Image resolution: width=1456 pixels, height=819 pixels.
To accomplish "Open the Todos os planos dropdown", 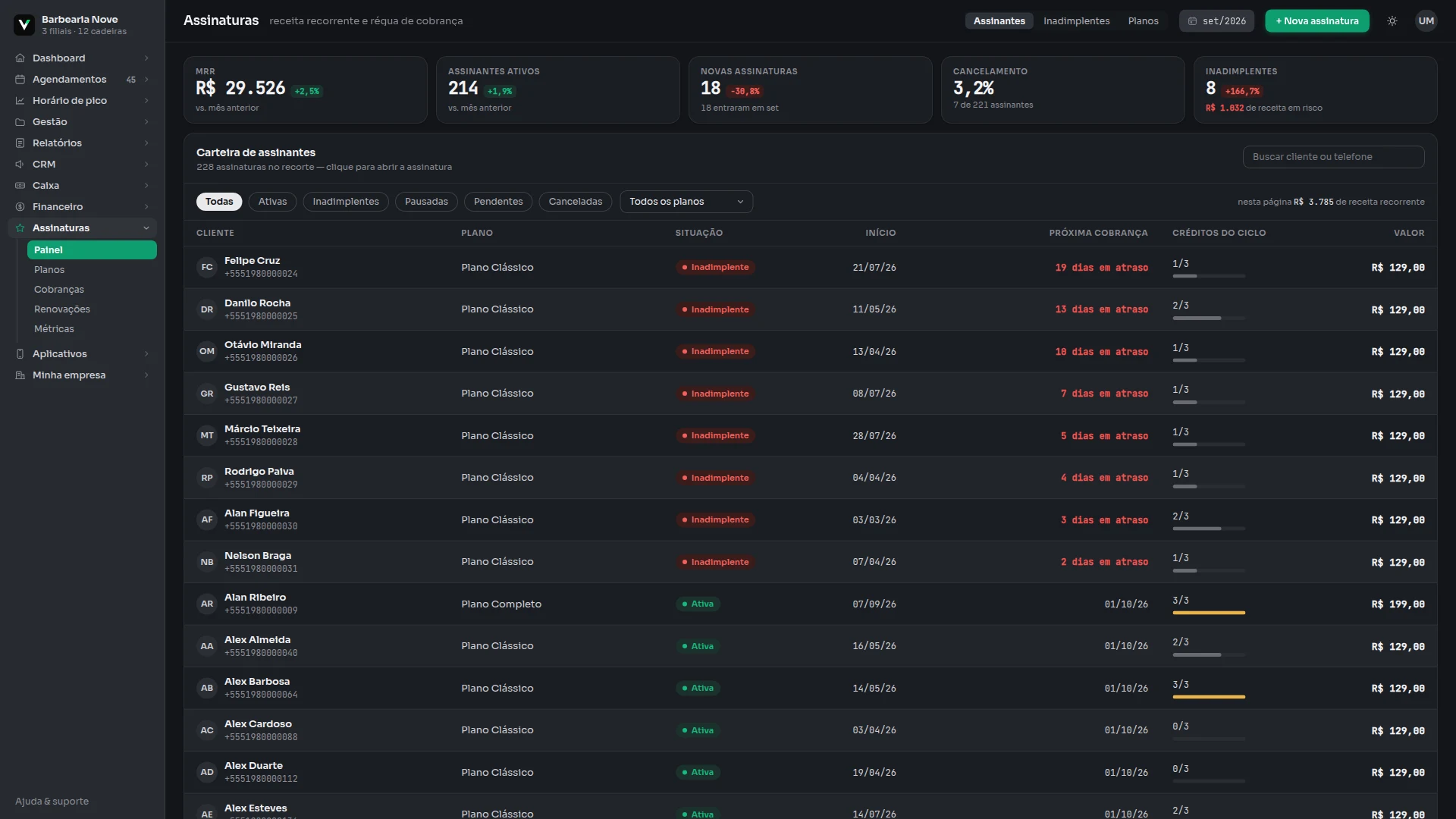I will pos(686,202).
